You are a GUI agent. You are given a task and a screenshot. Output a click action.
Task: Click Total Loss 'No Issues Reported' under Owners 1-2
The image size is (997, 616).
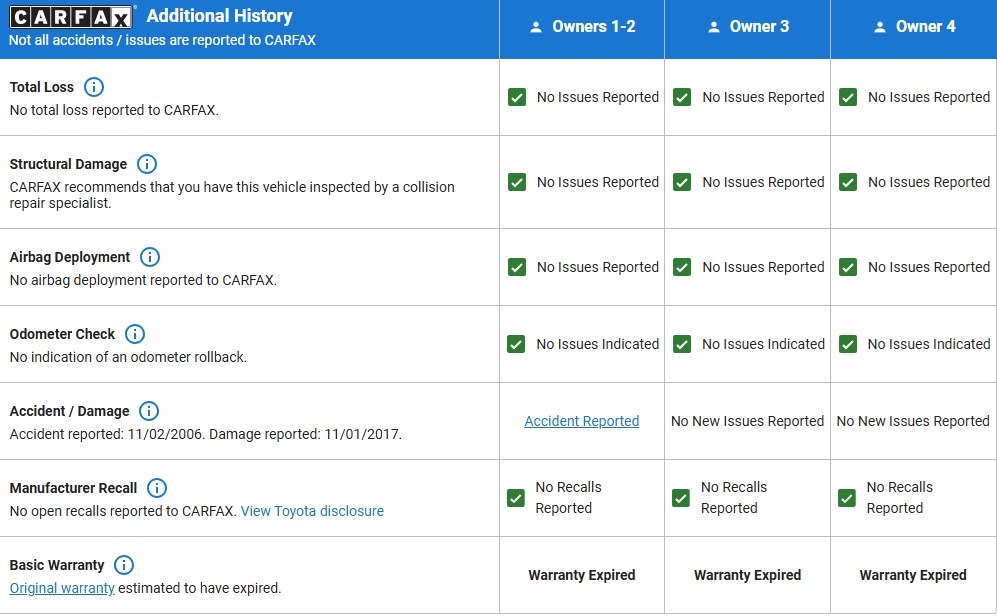click(x=598, y=97)
